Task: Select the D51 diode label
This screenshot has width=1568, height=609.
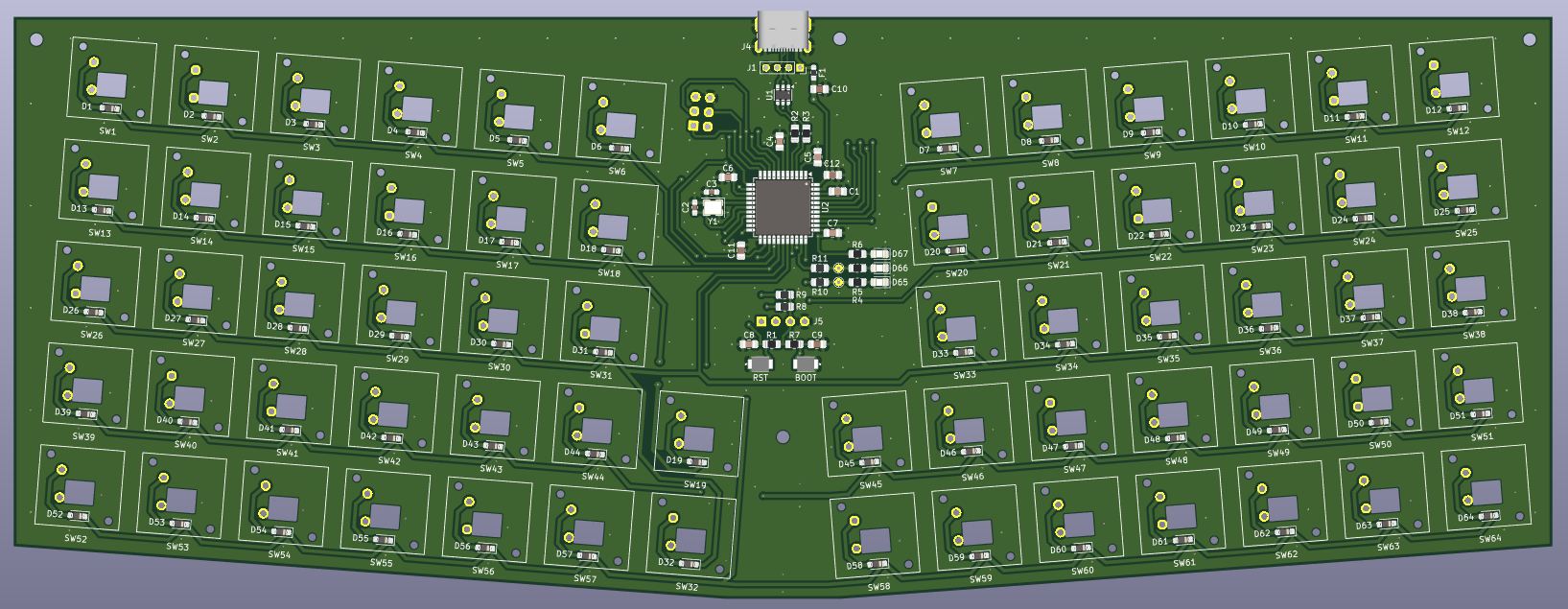Action: click(1458, 415)
